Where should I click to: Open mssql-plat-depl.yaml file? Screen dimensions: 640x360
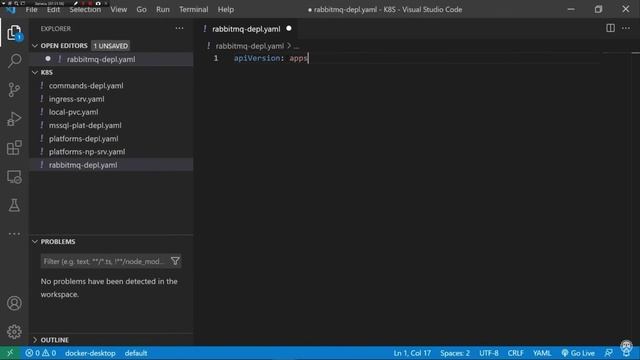pyautogui.click(x=85, y=125)
